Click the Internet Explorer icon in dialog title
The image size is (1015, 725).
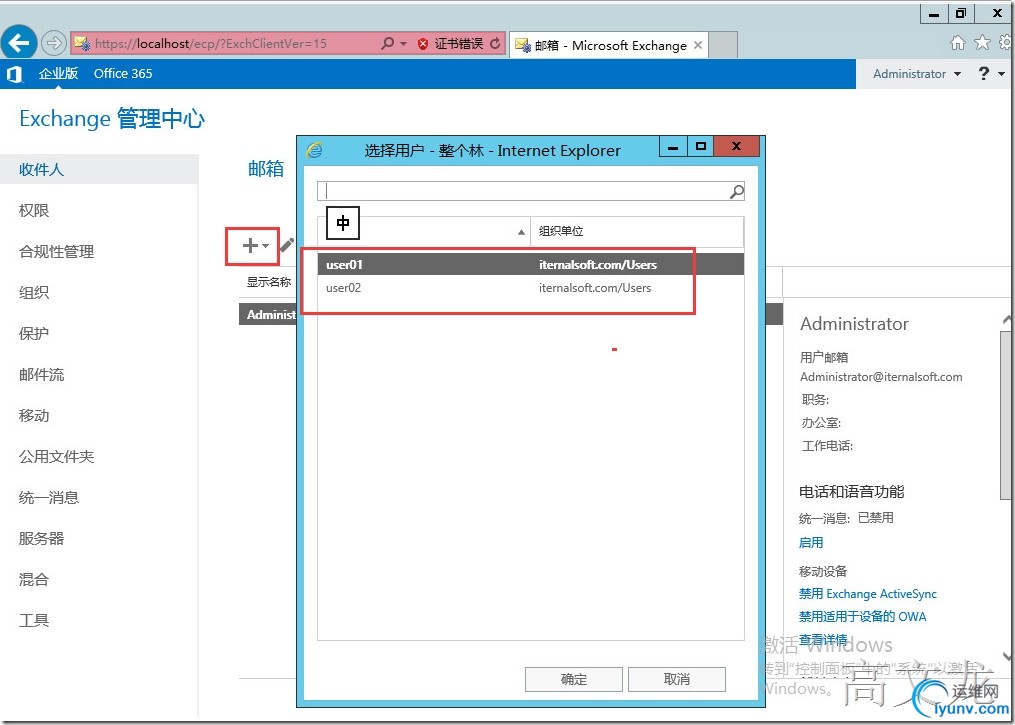coord(314,150)
